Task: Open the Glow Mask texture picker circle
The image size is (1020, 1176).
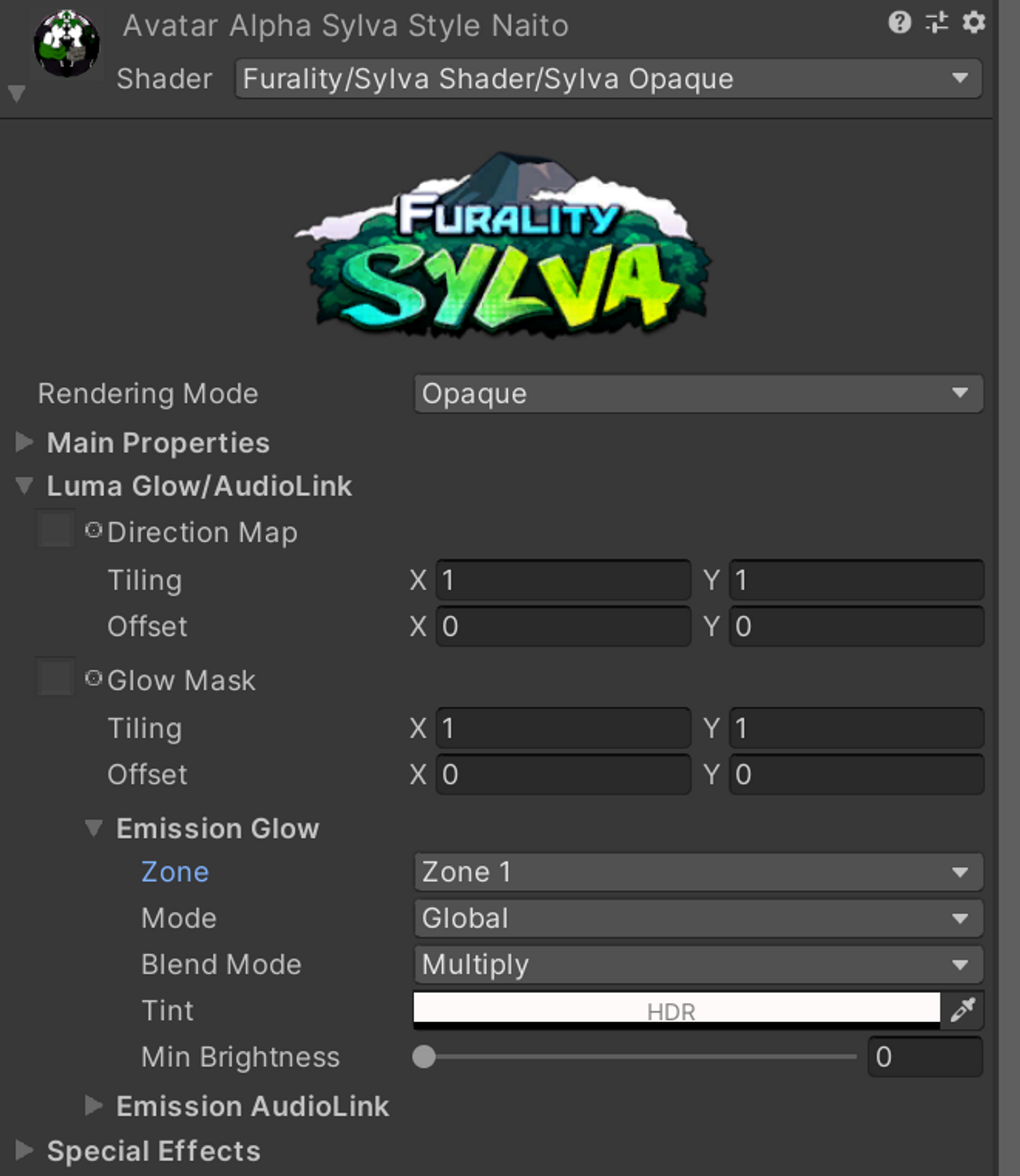Action: pyautogui.click(x=93, y=678)
